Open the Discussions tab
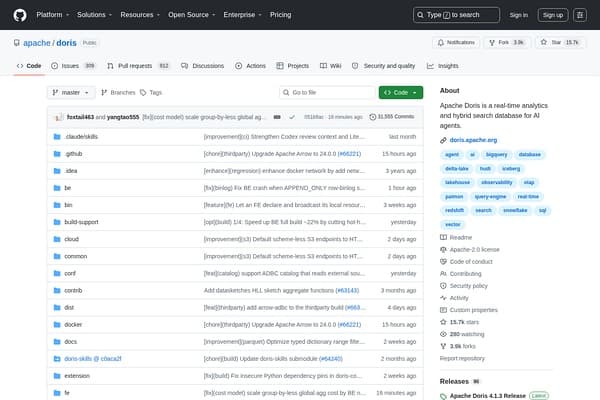 coord(202,66)
